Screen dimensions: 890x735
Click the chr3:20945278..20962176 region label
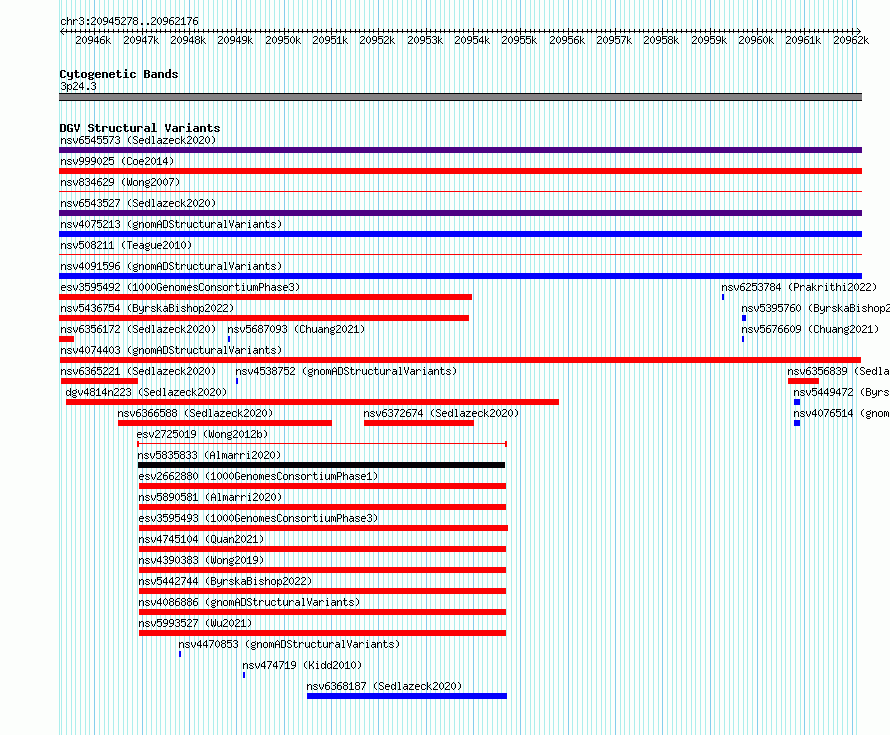pos(129,21)
